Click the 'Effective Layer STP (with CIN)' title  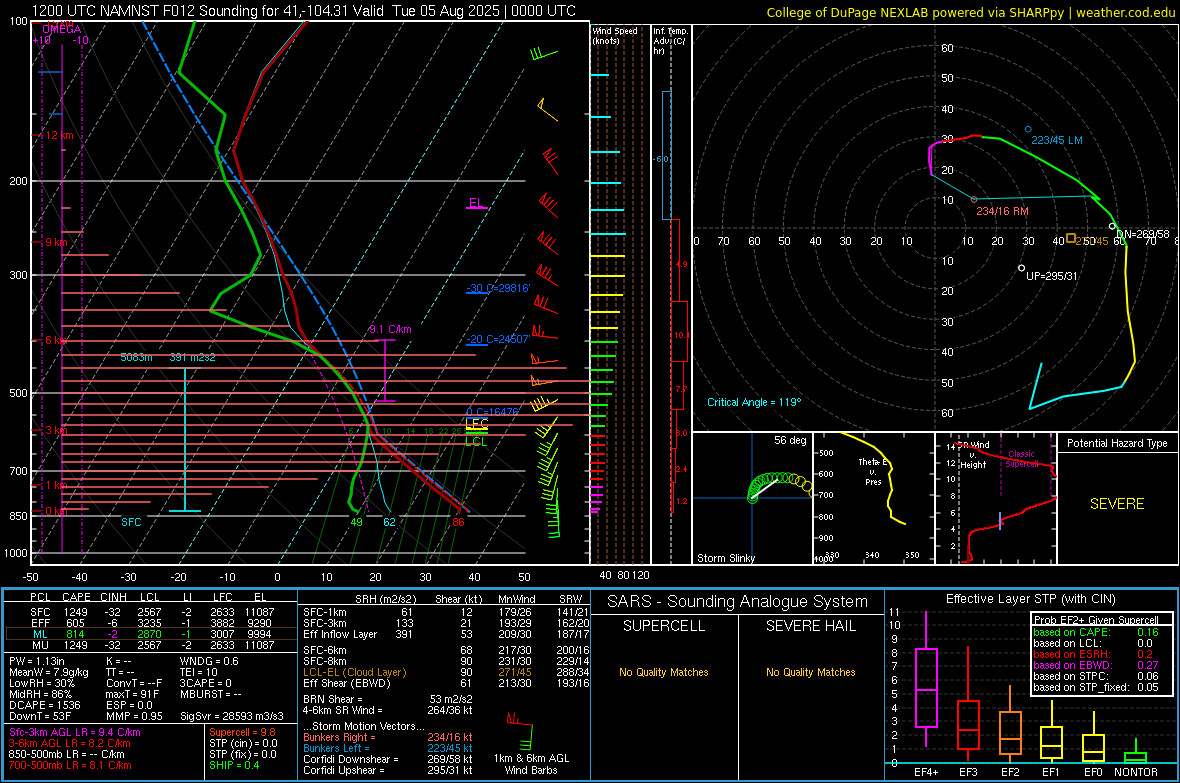1031,599
